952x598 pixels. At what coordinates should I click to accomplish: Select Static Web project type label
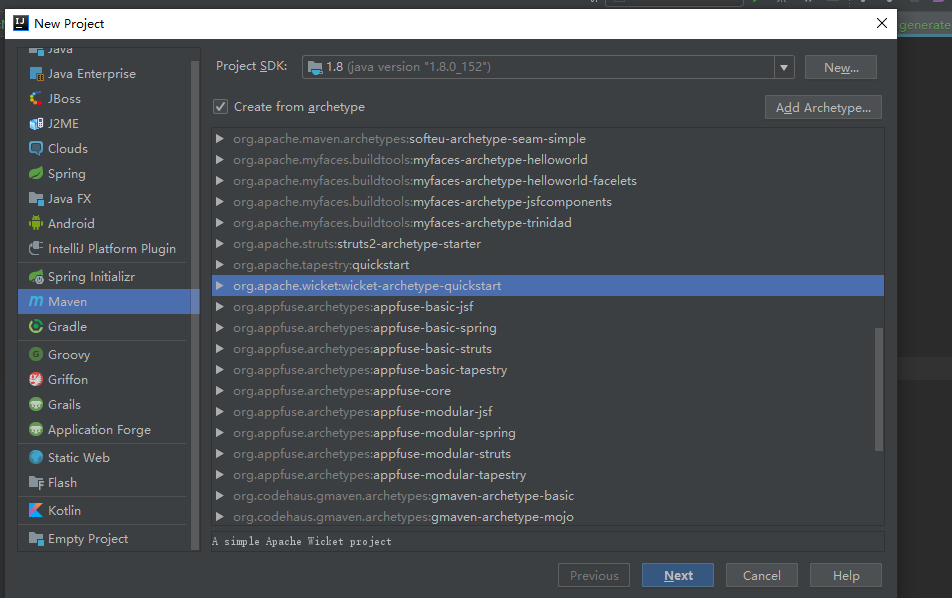click(79, 458)
